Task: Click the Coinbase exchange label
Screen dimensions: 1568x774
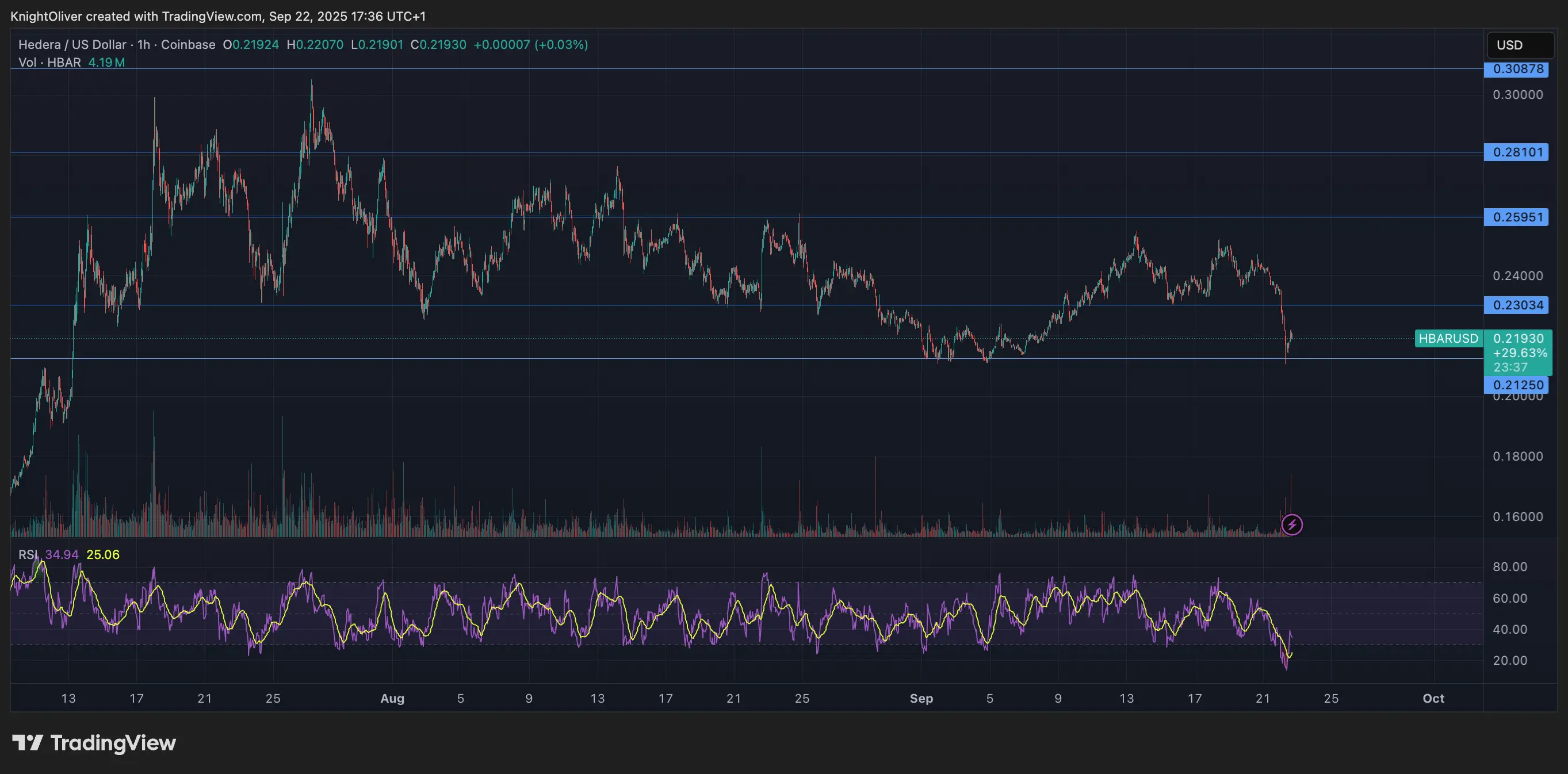Action: point(189,44)
